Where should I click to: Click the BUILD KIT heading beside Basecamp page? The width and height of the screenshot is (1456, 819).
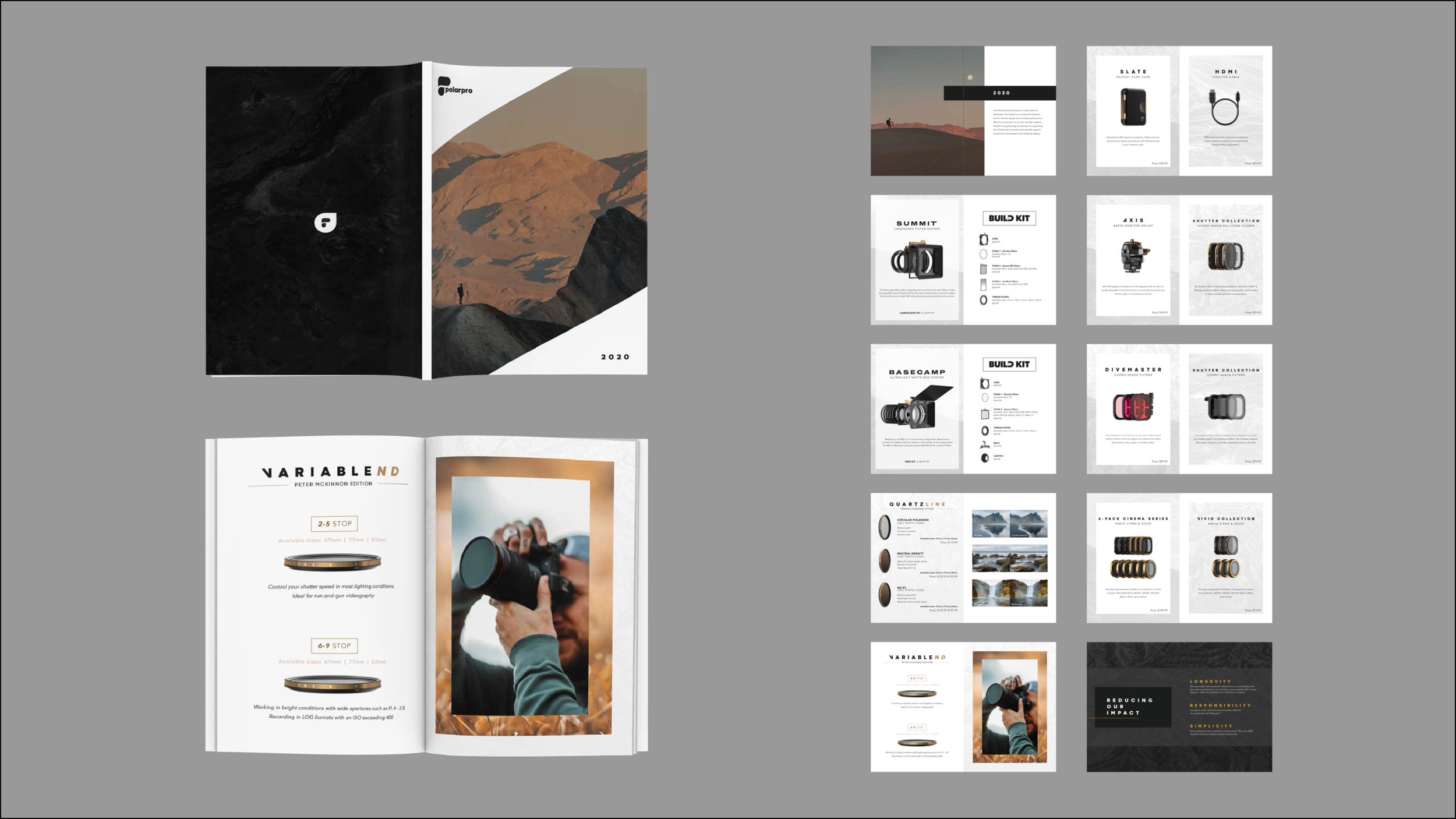[x=1009, y=365]
